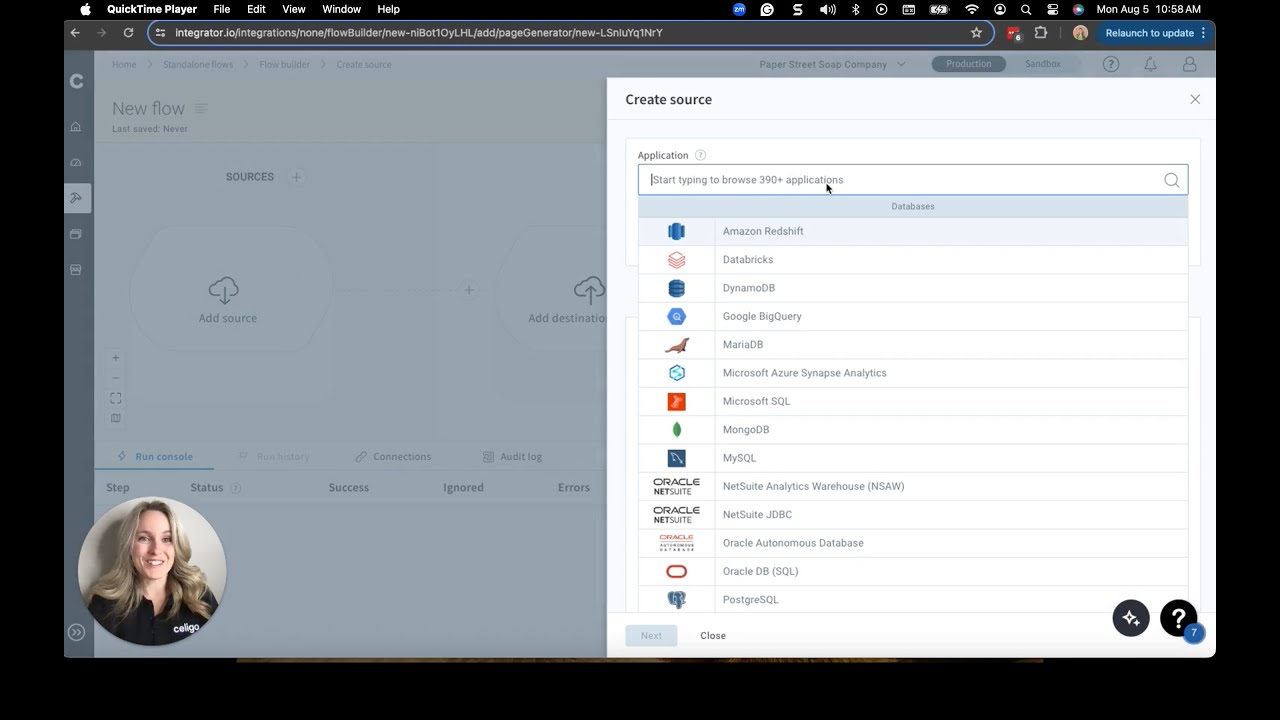Switch to the Connections tab

pos(393,456)
